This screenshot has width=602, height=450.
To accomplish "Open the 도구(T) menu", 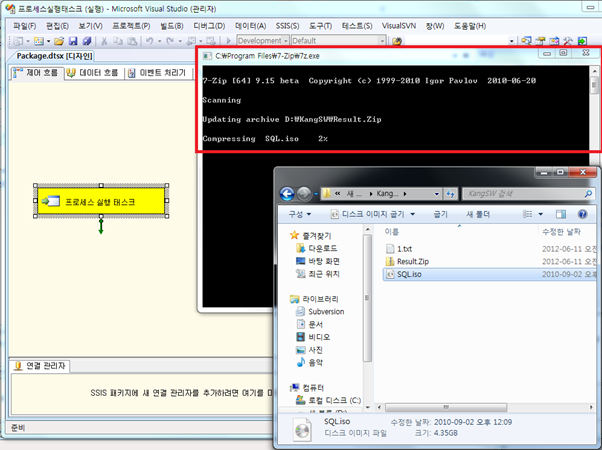I will tap(320, 26).
